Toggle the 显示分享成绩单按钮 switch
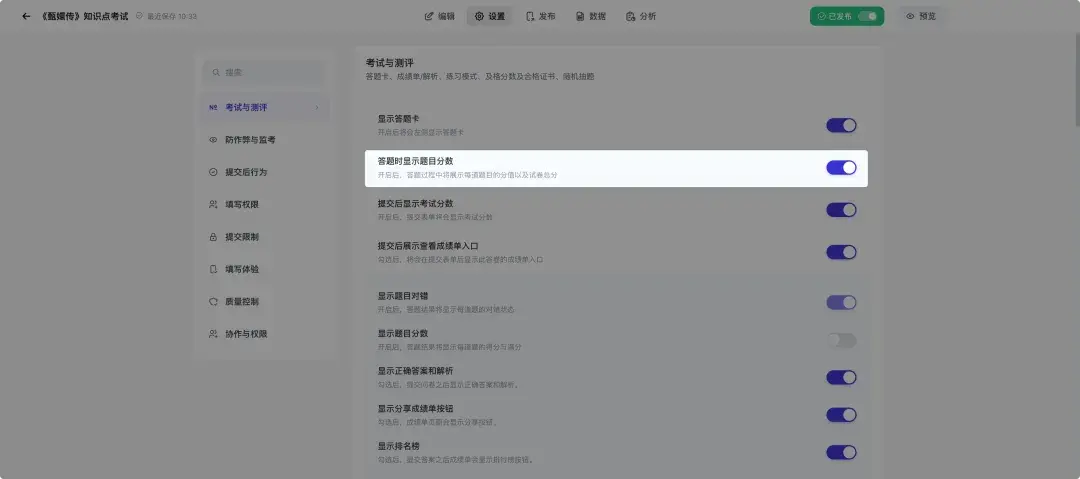 click(x=841, y=415)
